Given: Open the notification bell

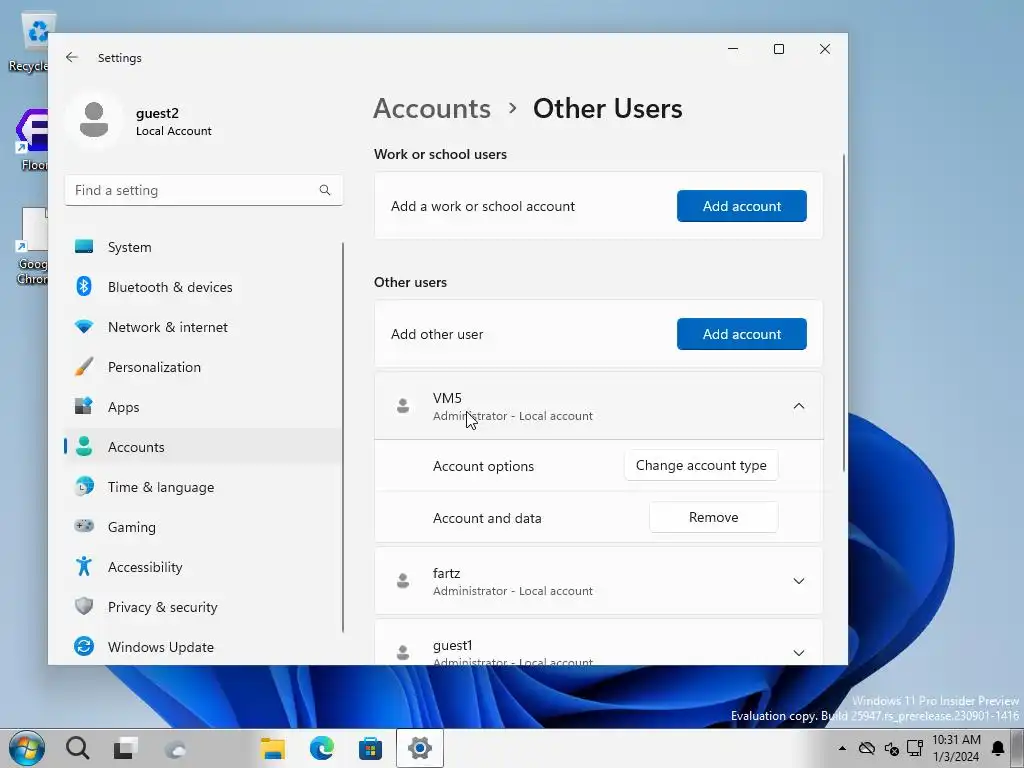Looking at the screenshot, I should 998,748.
